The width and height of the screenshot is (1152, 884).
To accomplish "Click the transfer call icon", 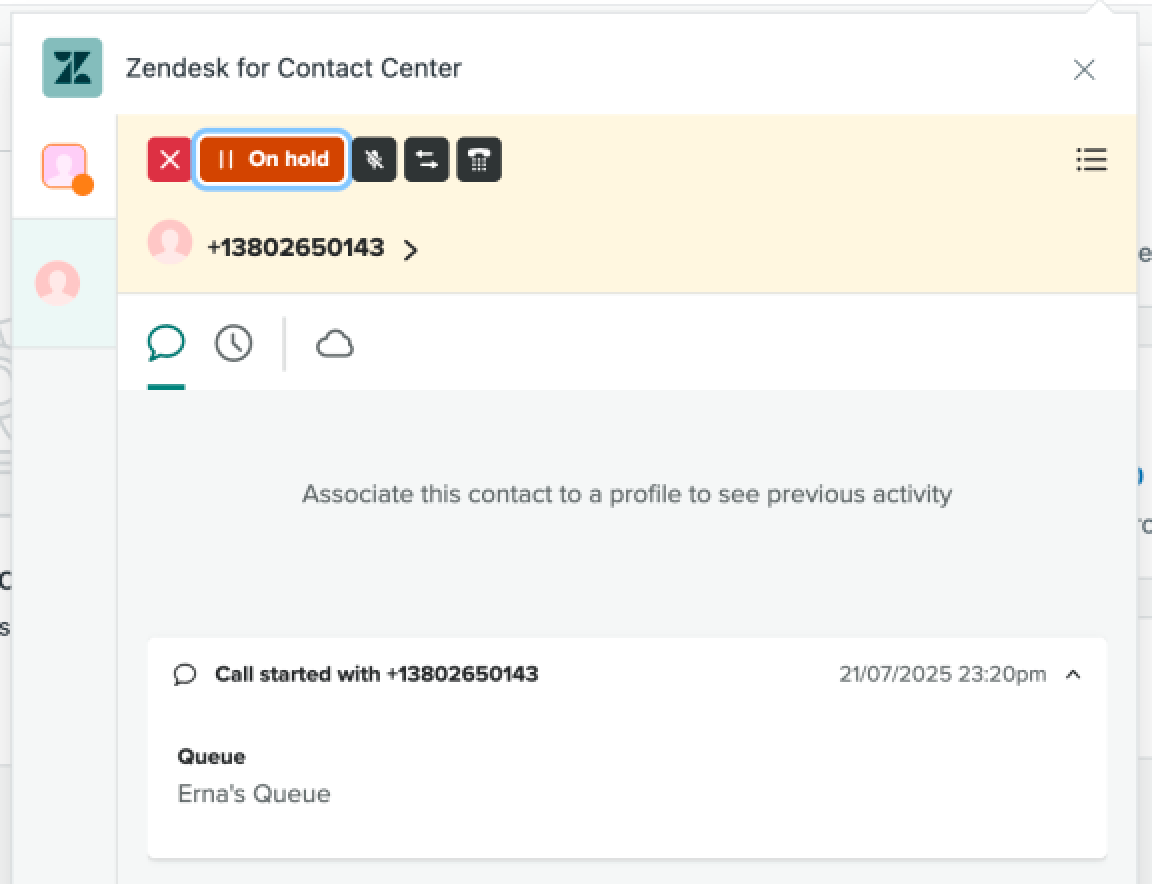I will click(427, 160).
